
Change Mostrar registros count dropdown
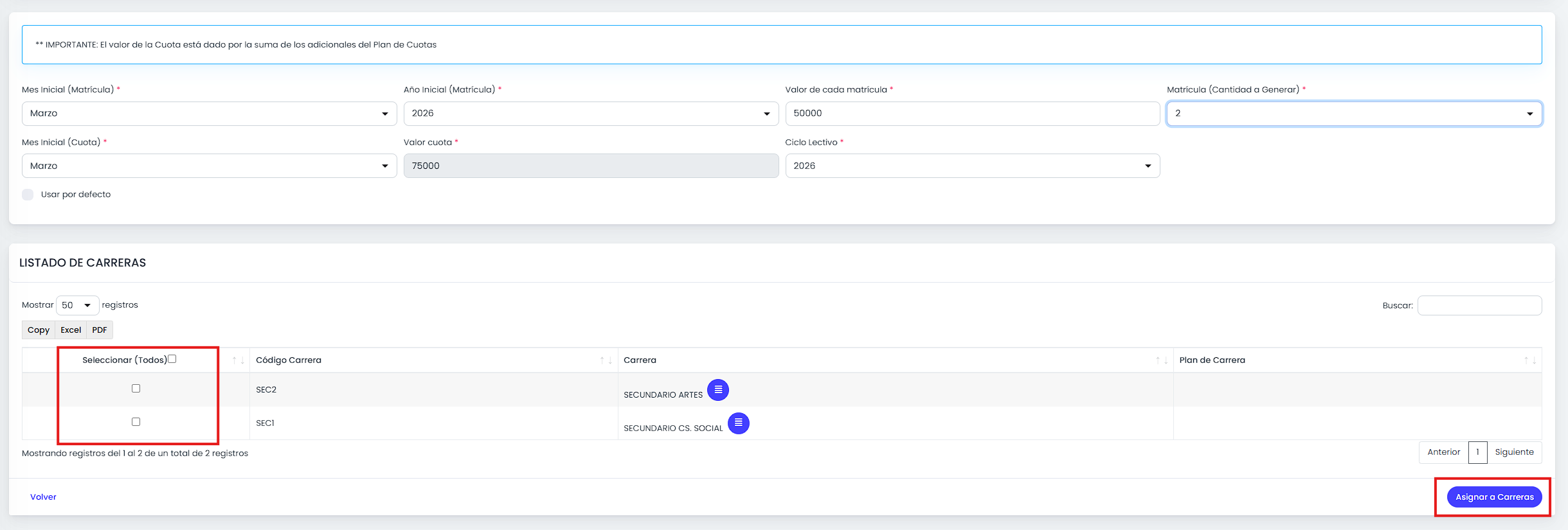coord(78,305)
